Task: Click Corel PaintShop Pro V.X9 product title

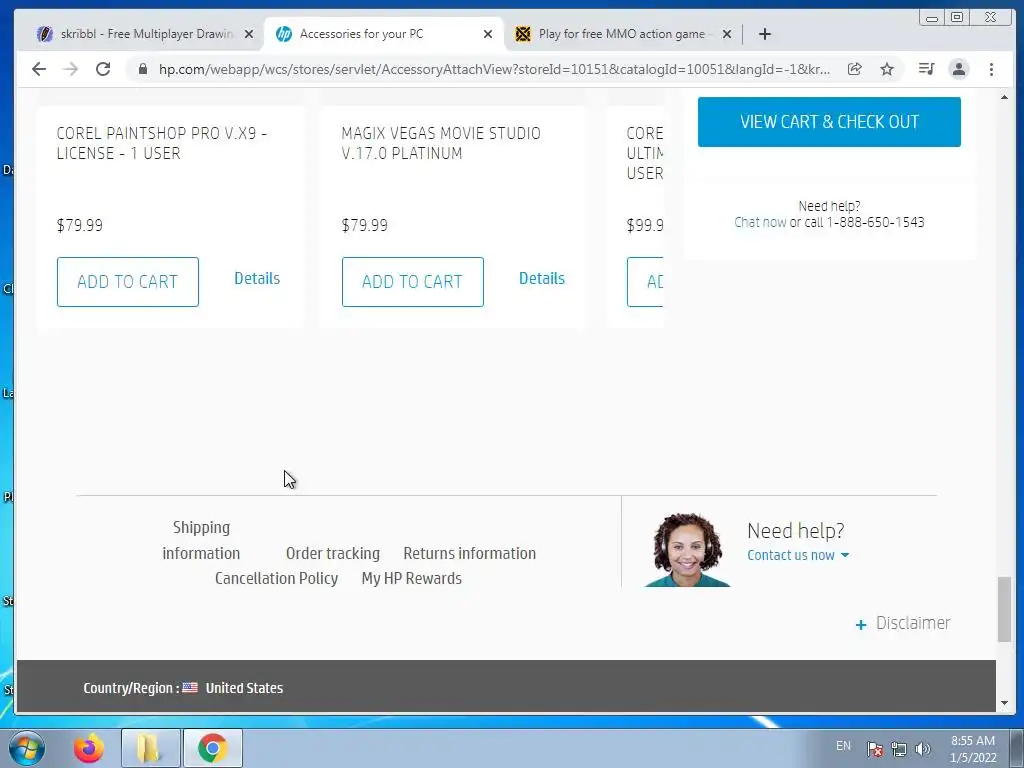Action: (161, 143)
